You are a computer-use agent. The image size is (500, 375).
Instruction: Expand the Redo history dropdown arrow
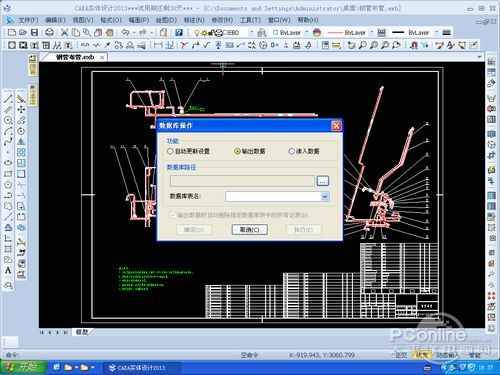(152, 33)
